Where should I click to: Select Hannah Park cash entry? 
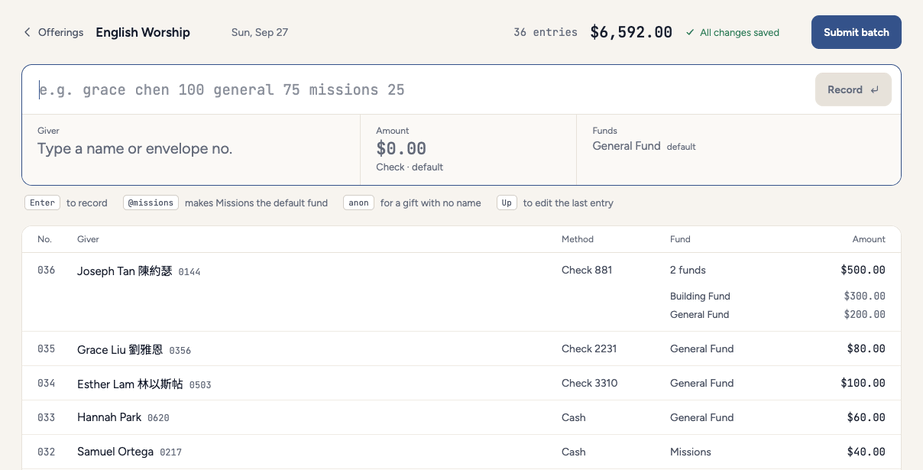462,418
